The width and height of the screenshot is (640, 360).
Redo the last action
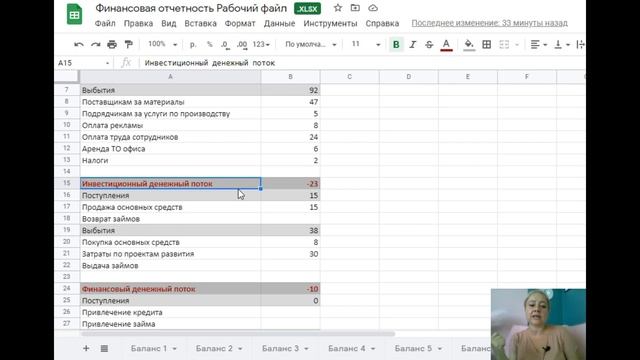coord(96,44)
